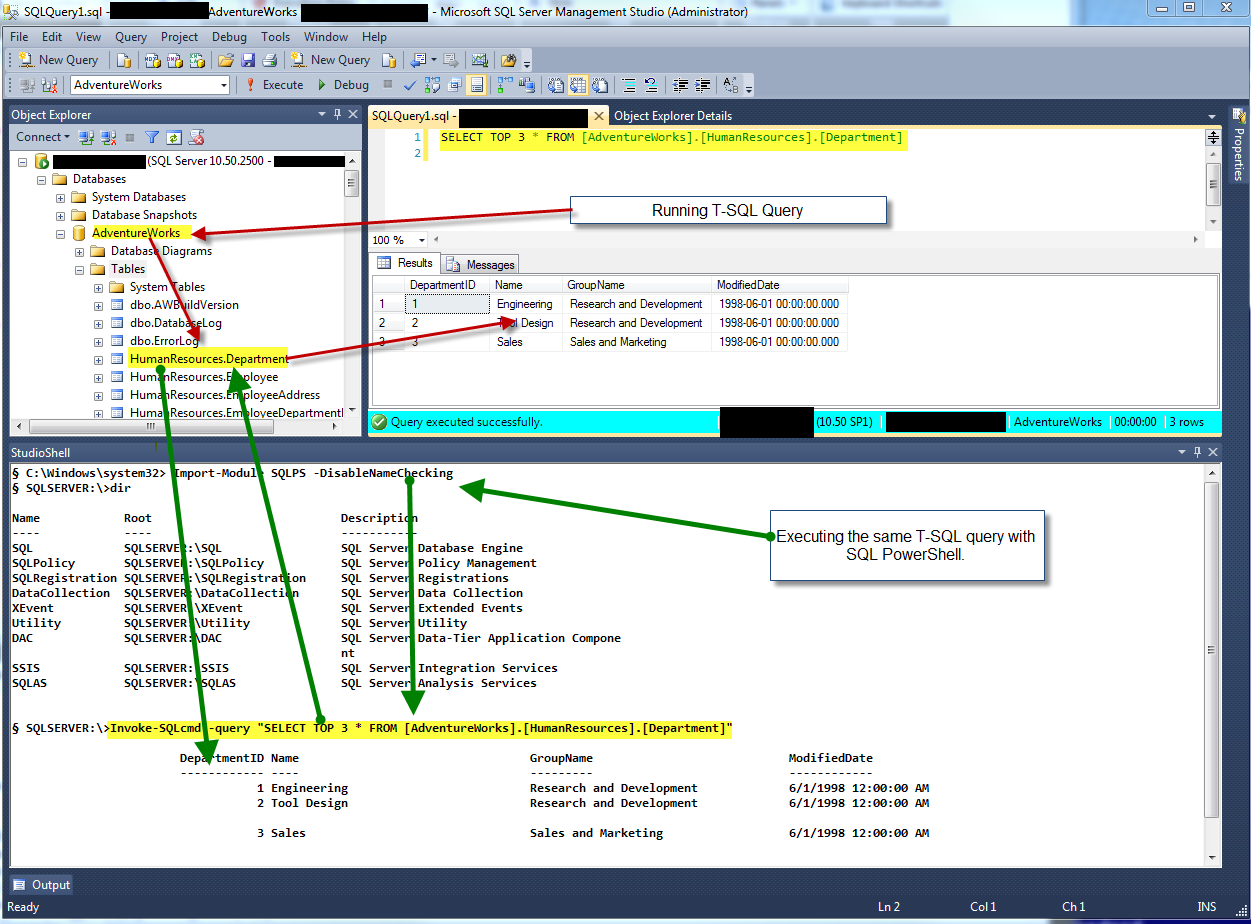Click the DepartmentID column header
1251x924 pixels.
point(447,285)
